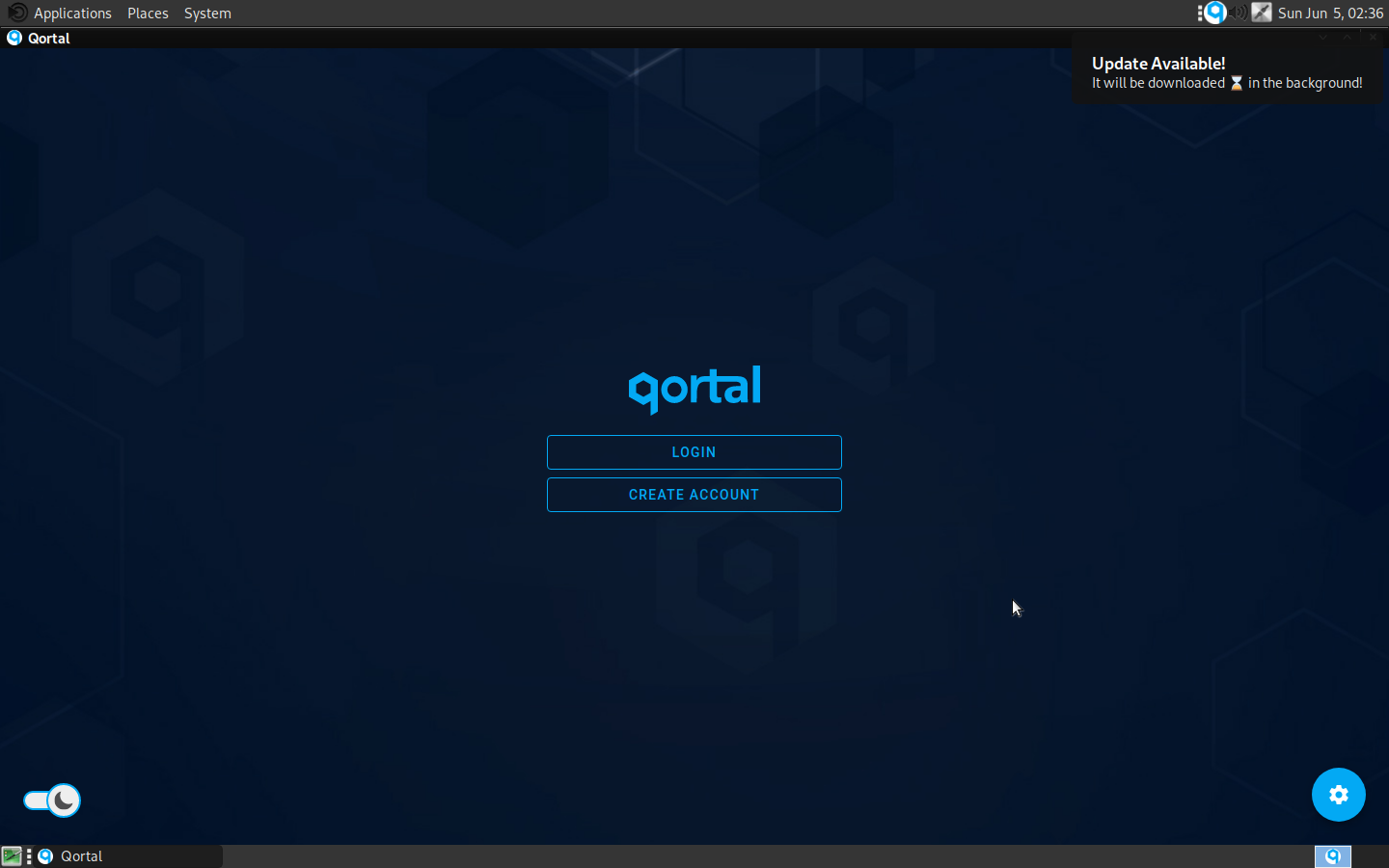
Task: Click the qortal logo above LOGIN
Action: click(694, 389)
